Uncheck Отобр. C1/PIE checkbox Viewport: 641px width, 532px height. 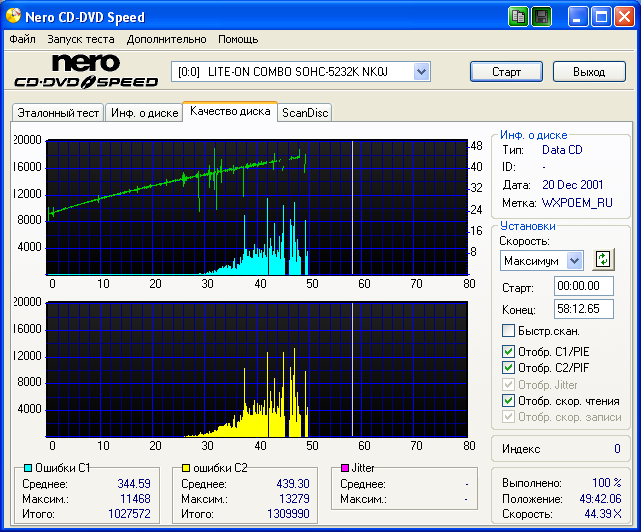point(508,351)
